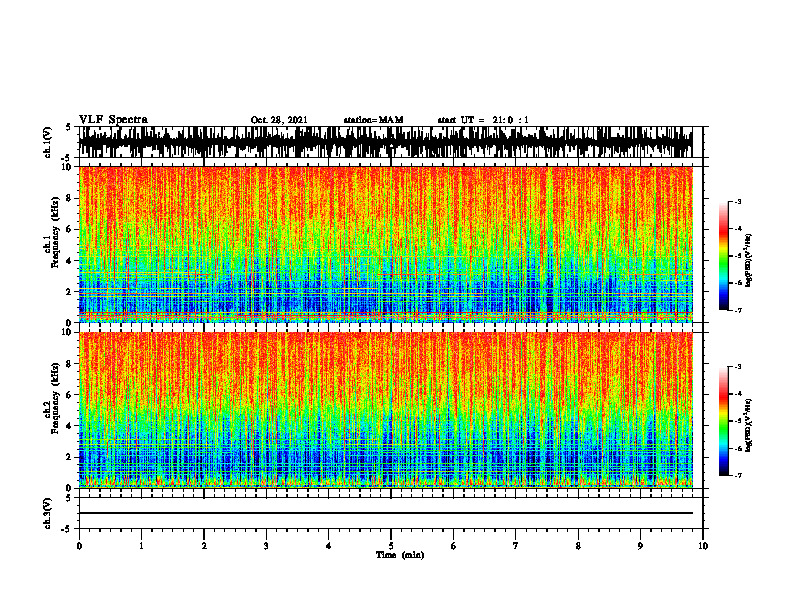Screen dimensions: 792x612
Task: Click the time axis tick label "2"
Action: [204, 546]
